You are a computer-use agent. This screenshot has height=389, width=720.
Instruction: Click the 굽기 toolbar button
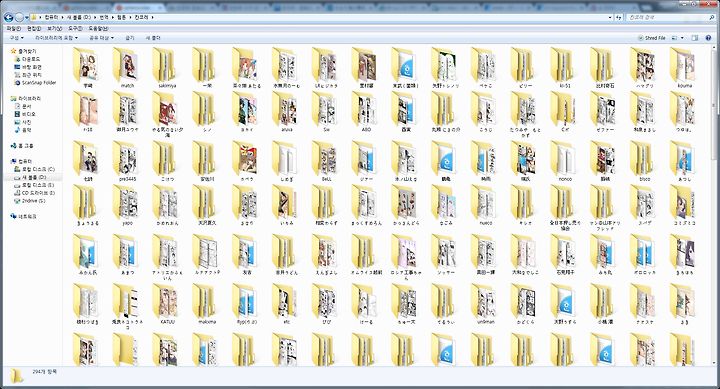[130, 38]
